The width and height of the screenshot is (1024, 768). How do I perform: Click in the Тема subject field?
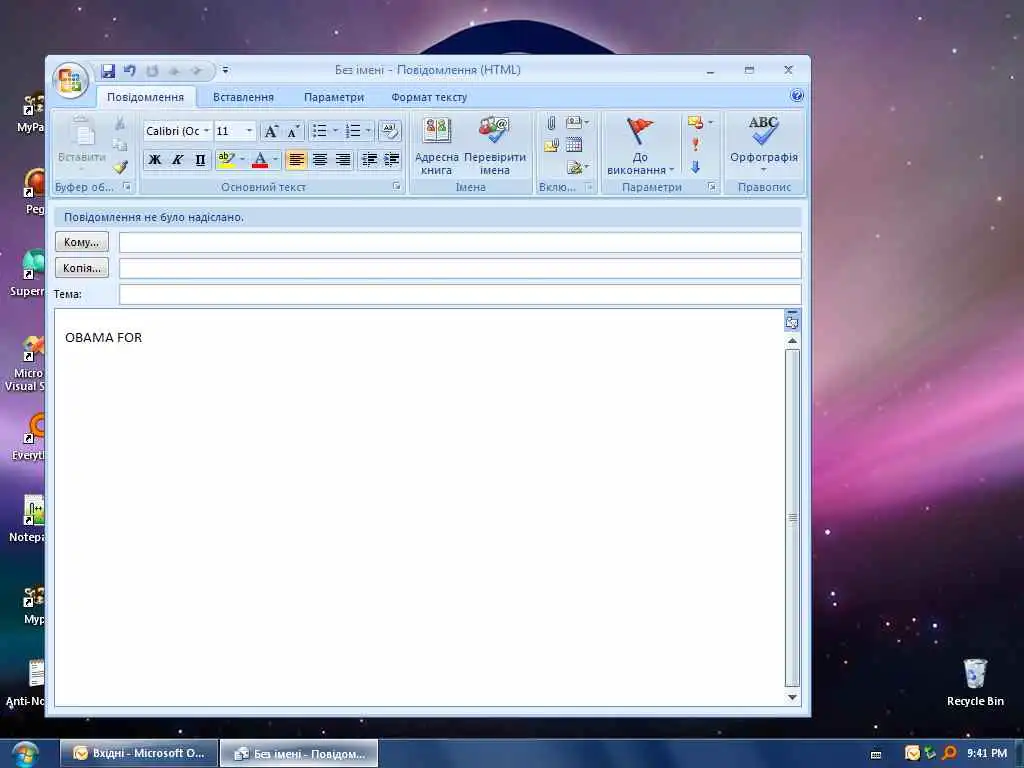coord(460,295)
